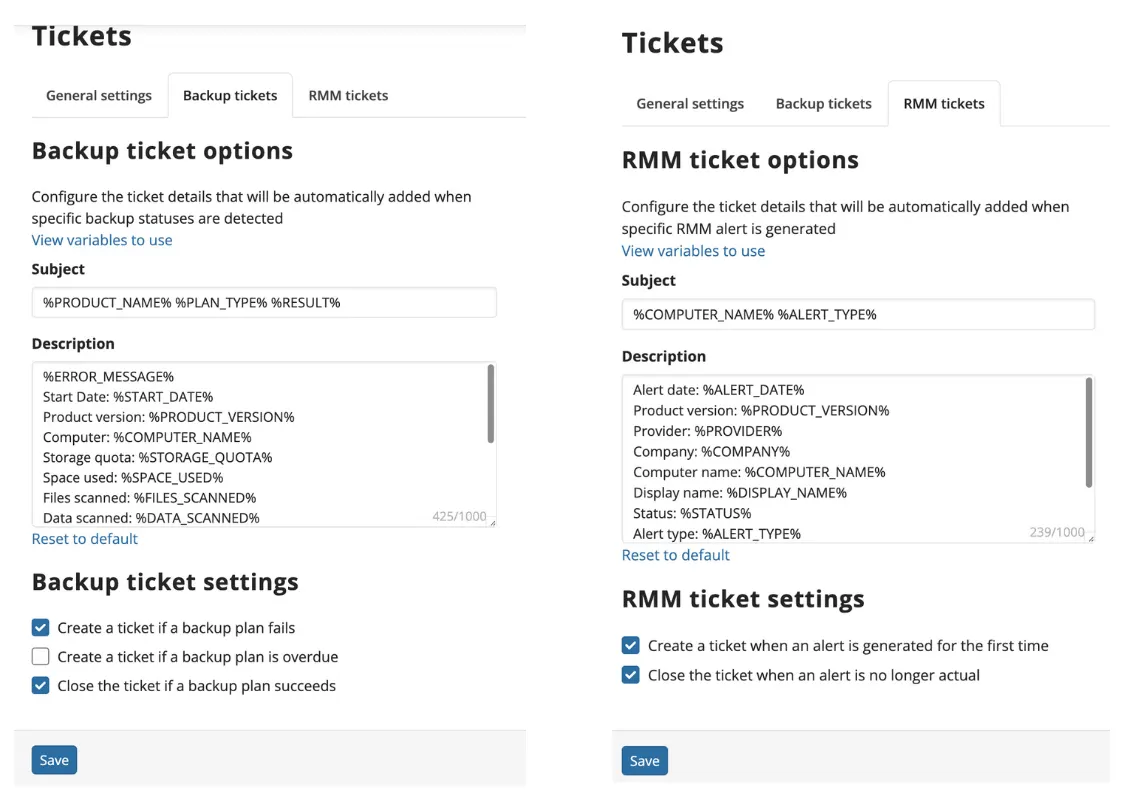This screenshot has height=805, width=1136.
Task: Click the Alert date: %ALERT_DATE% line
Action: [719, 390]
